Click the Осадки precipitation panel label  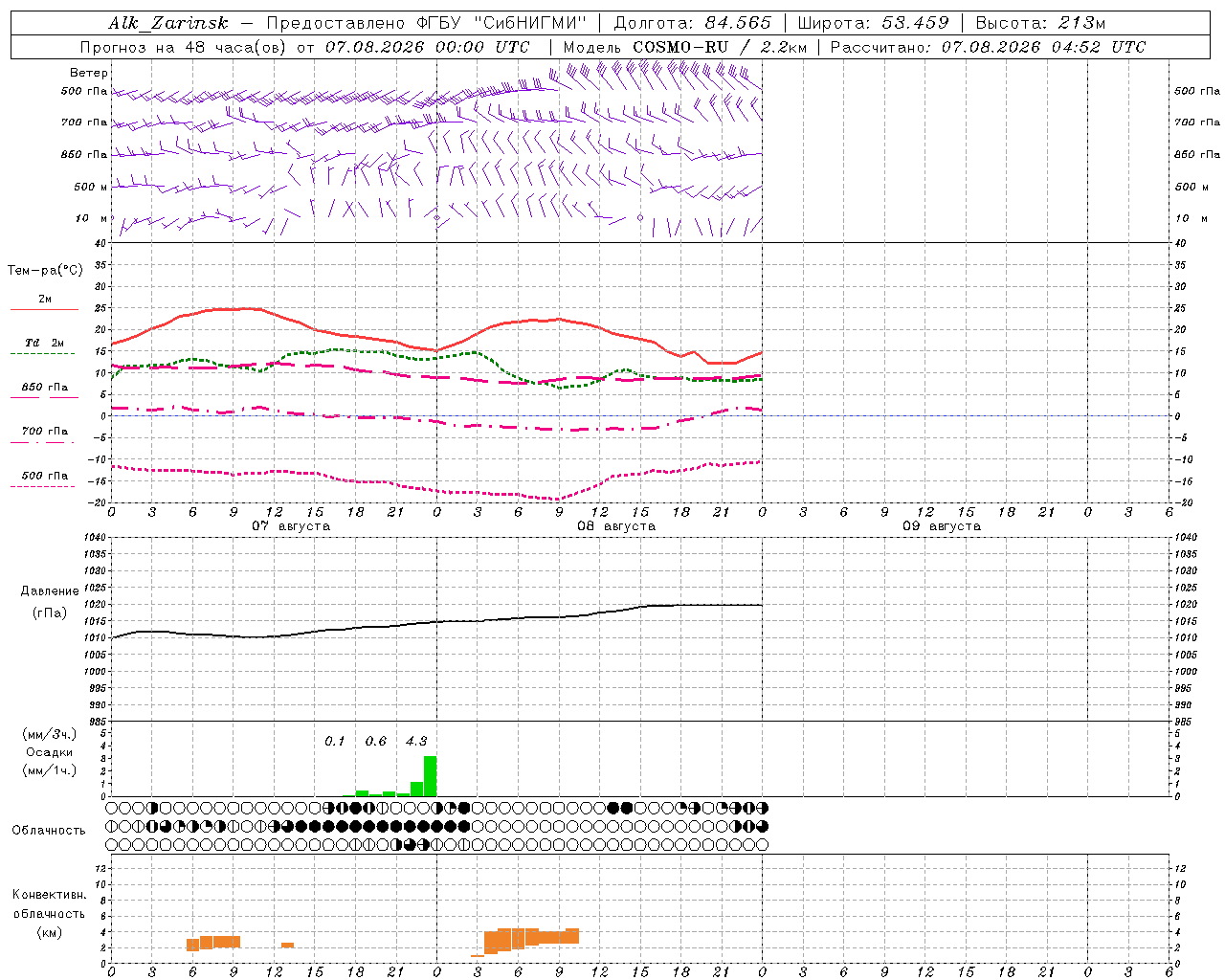pyautogui.click(x=49, y=752)
